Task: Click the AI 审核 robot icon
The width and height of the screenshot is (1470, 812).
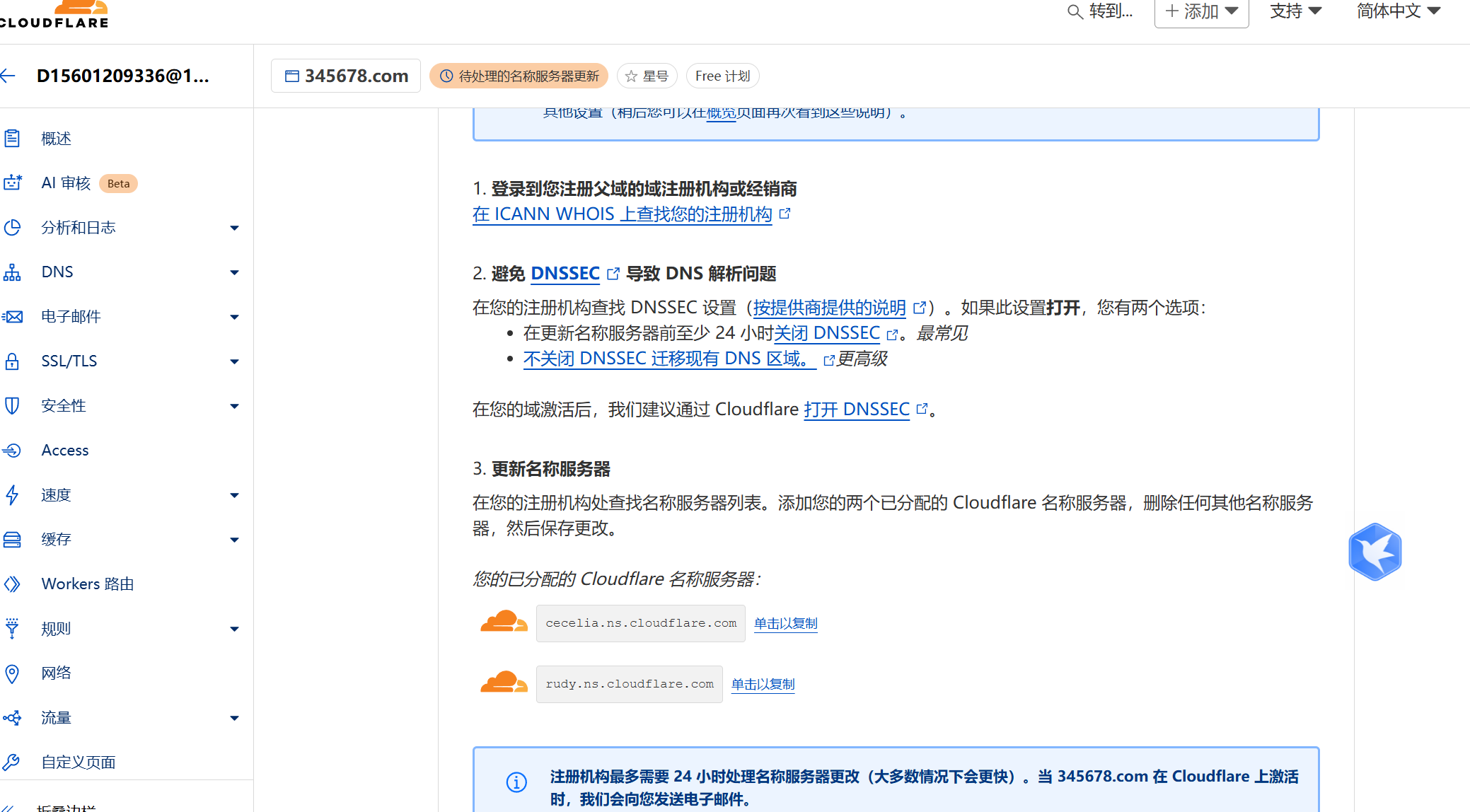Action: point(12,183)
